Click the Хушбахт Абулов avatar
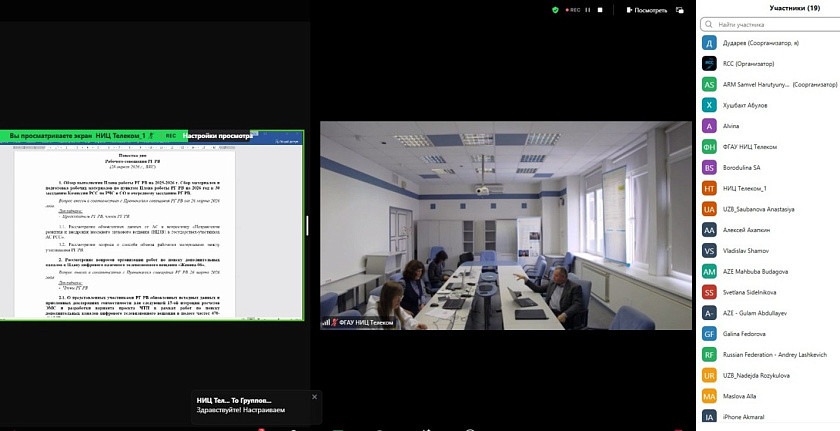 coord(709,105)
